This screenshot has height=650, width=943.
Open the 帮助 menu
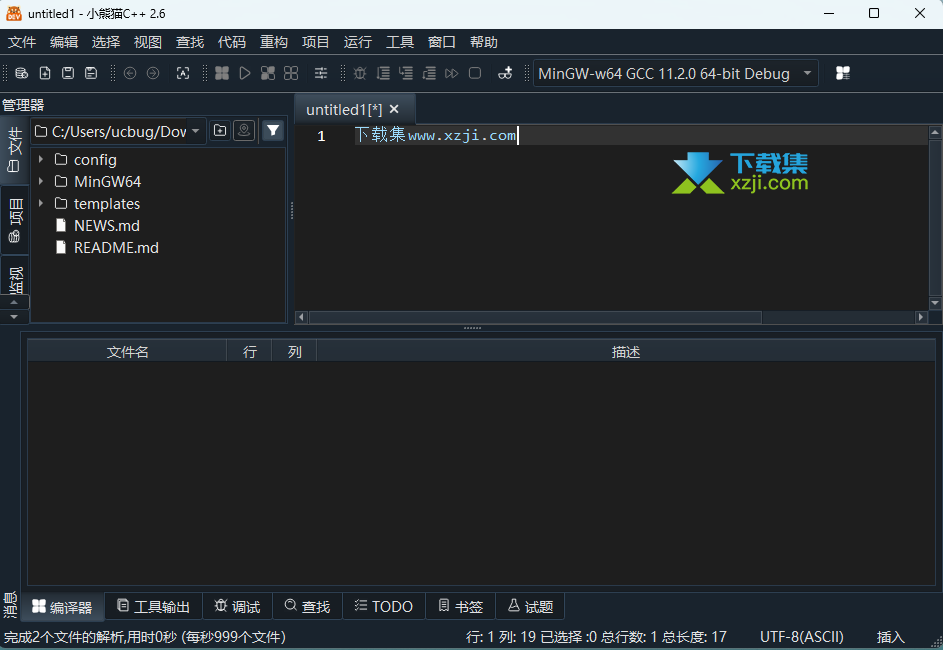click(484, 42)
